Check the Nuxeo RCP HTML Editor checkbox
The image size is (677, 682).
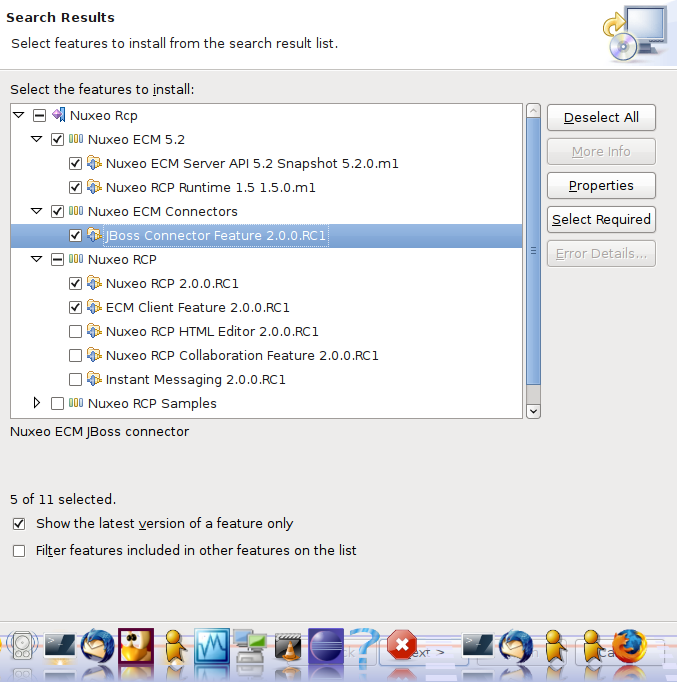pos(75,331)
